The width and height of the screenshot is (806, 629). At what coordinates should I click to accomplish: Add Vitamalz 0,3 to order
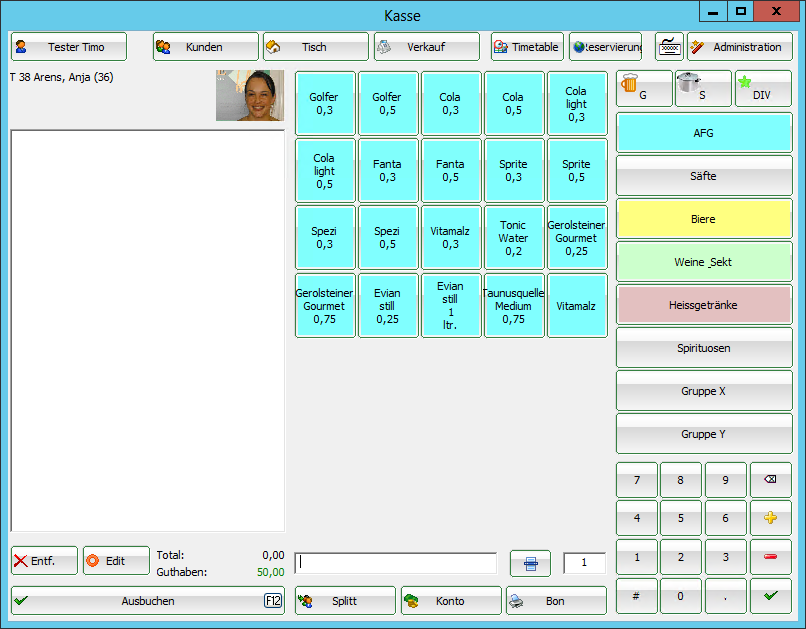(451, 237)
